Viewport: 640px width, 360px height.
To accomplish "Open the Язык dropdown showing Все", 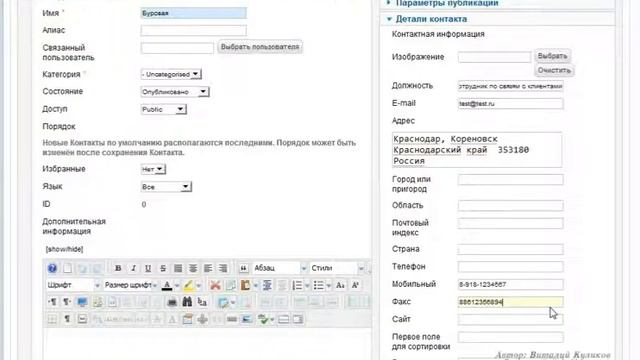I will point(166,187).
